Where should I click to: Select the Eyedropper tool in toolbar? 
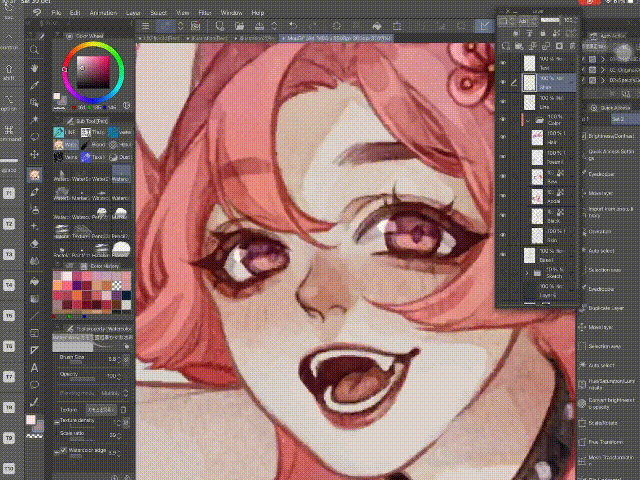click(35, 85)
